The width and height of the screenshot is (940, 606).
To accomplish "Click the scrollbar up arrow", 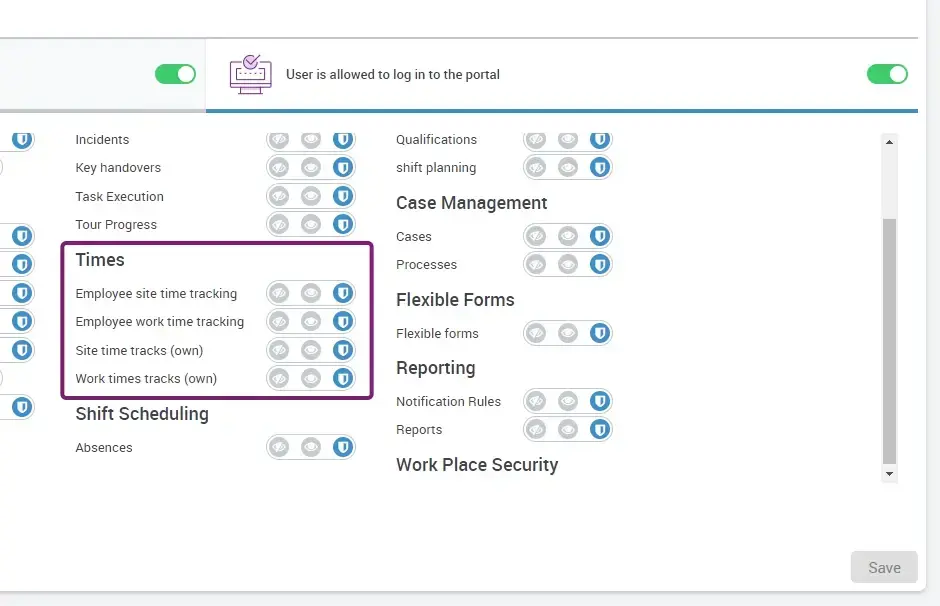I will point(889,142).
